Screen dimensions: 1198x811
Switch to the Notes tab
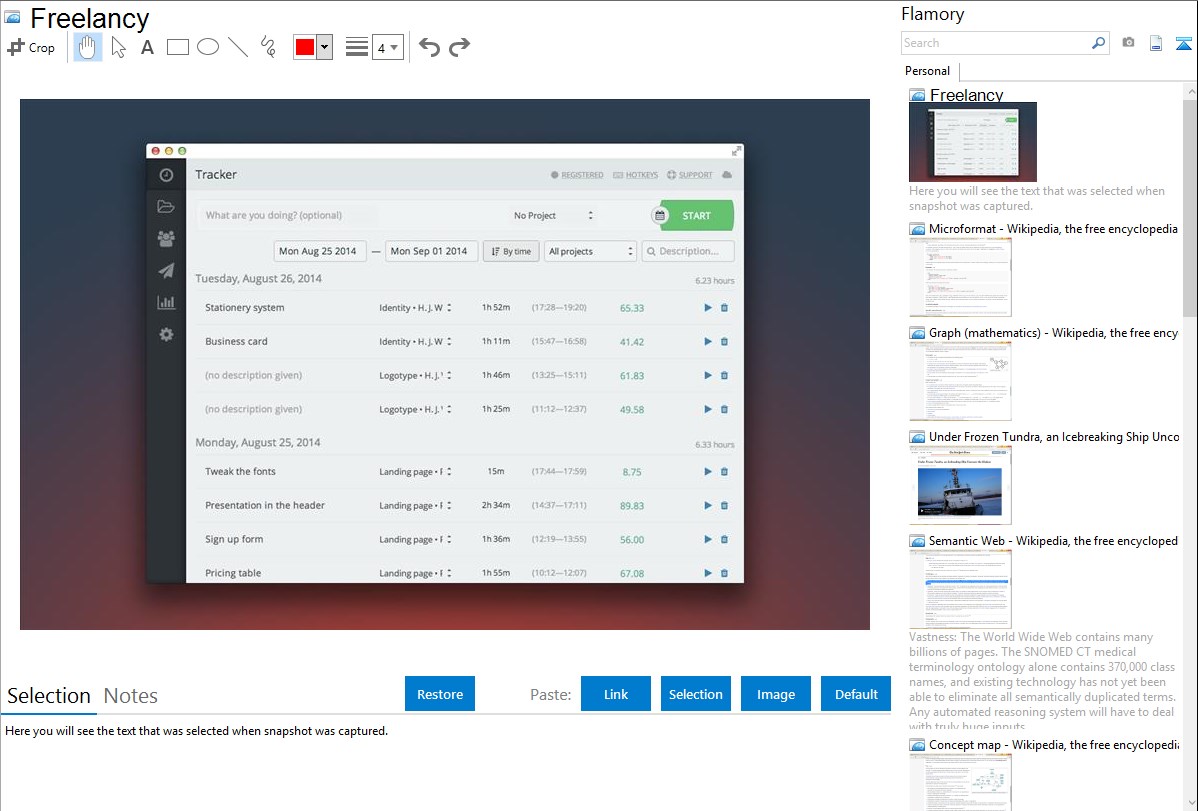coord(131,696)
